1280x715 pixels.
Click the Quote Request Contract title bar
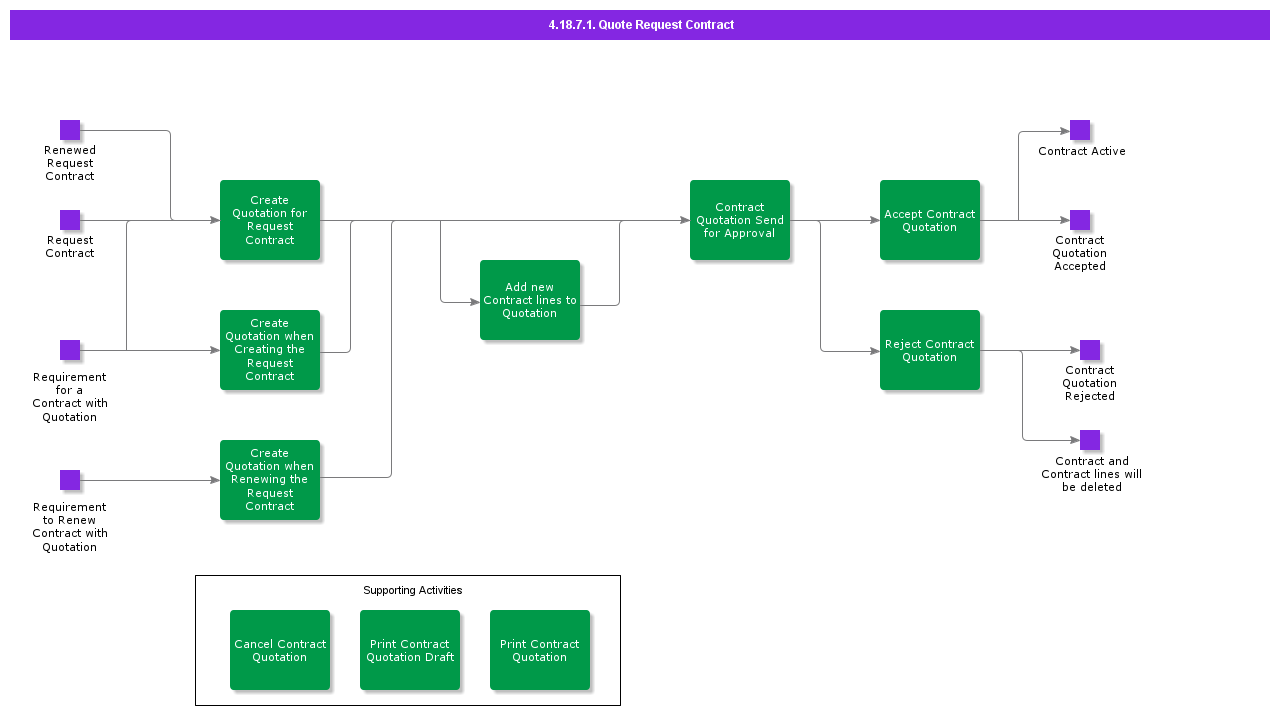640,25
